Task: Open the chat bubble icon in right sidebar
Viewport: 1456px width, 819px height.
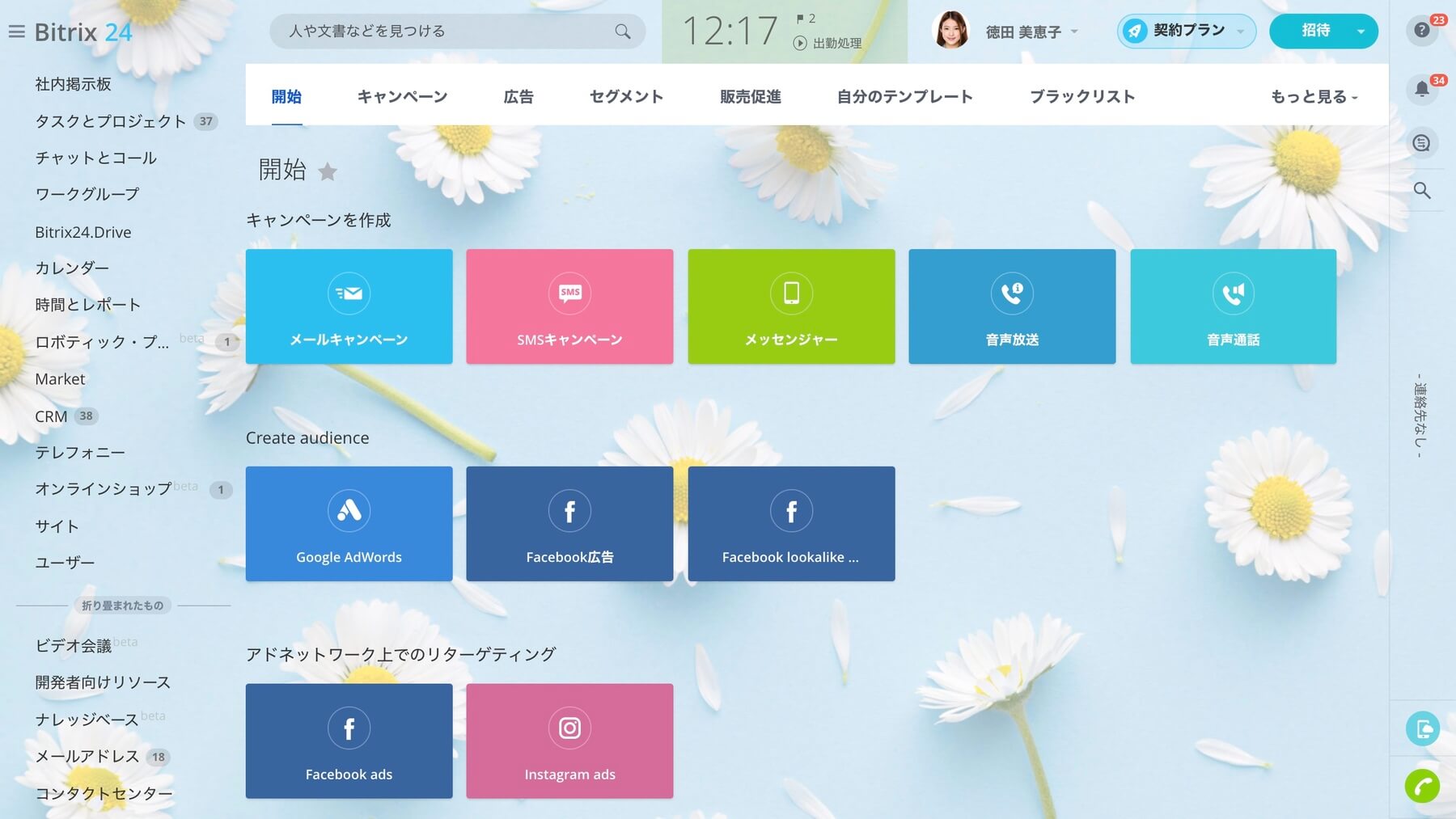Action: point(1421,143)
